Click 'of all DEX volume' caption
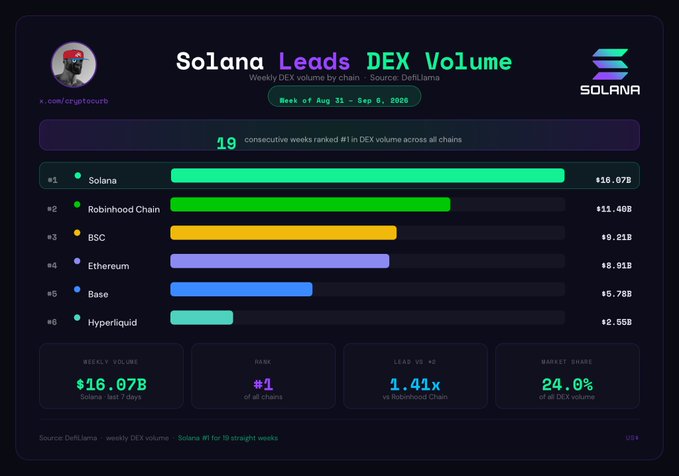Image resolution: width=679 pixels, height=476 pixels. click(x=567, y=397)
